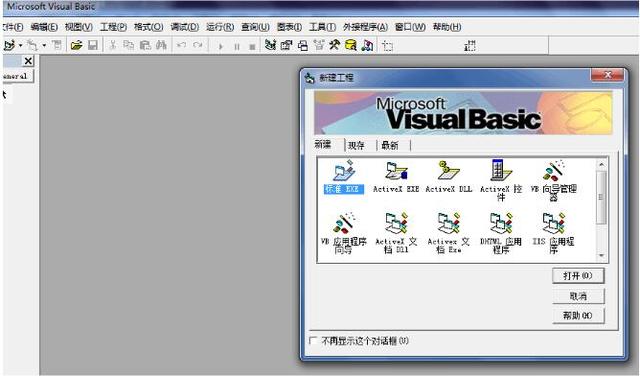The height and width of the screenshot is (377, 640).
Task: Open the Form Layout Window icon
Action: point(302,45)
